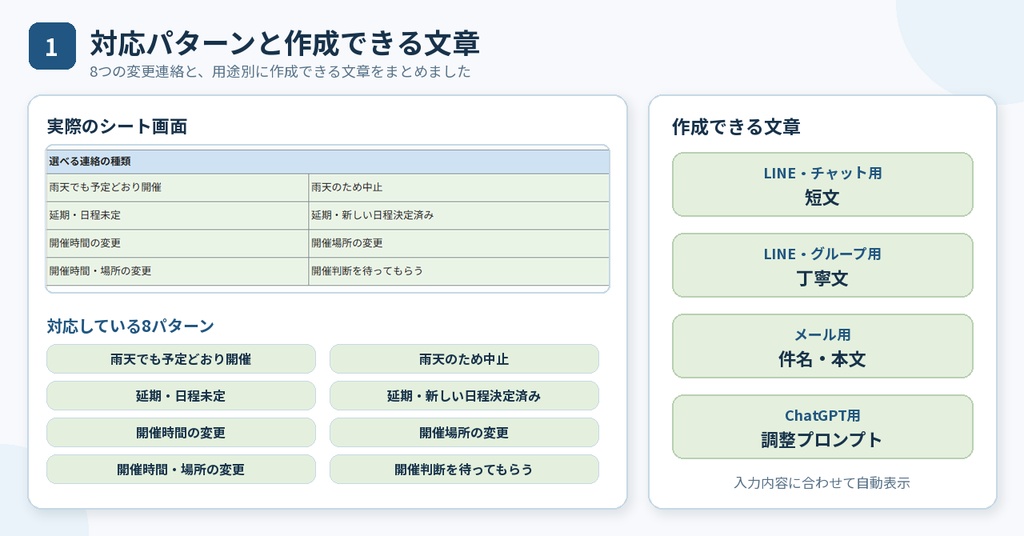Click the 雨天でも予定どおり開催 pattern pill

[181, 359]
